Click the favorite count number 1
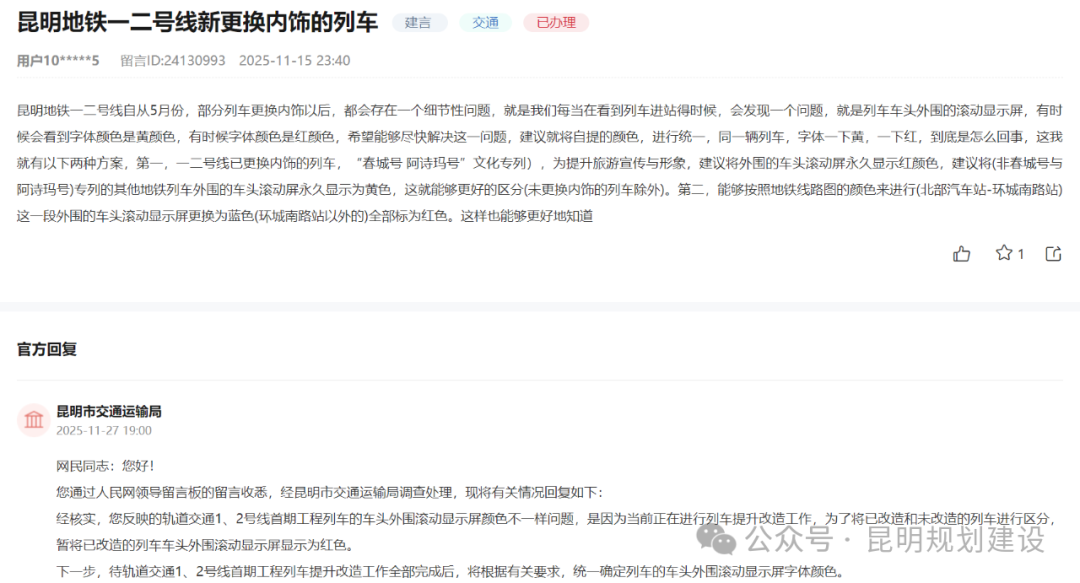 pyautogui.click(x=1019, y=254)
